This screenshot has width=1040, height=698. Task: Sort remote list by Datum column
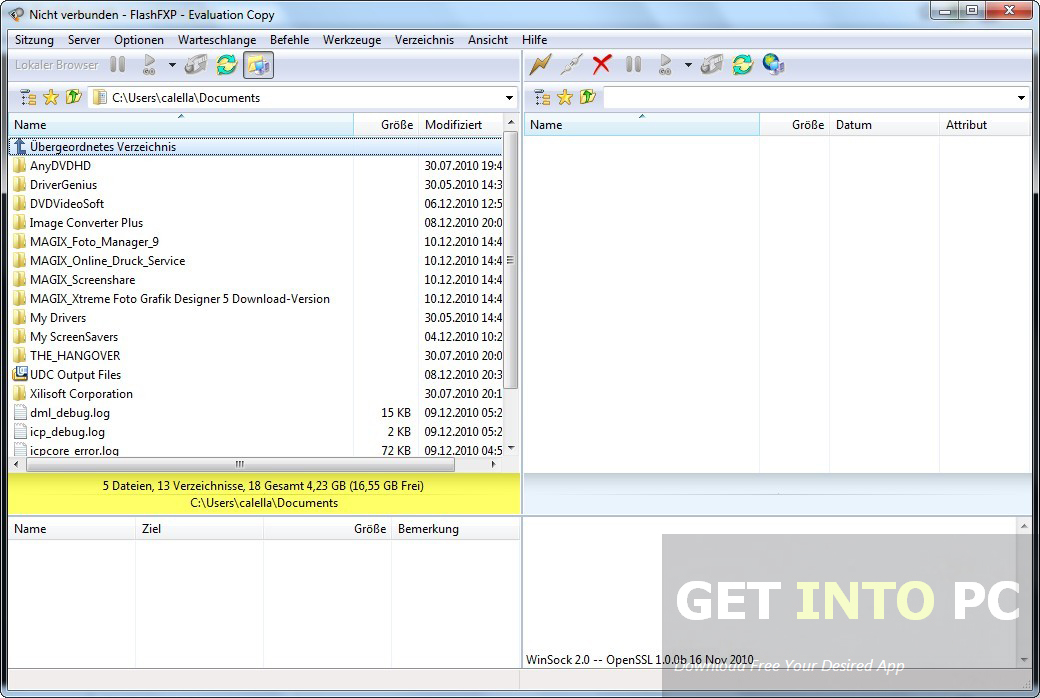[884, 125]
